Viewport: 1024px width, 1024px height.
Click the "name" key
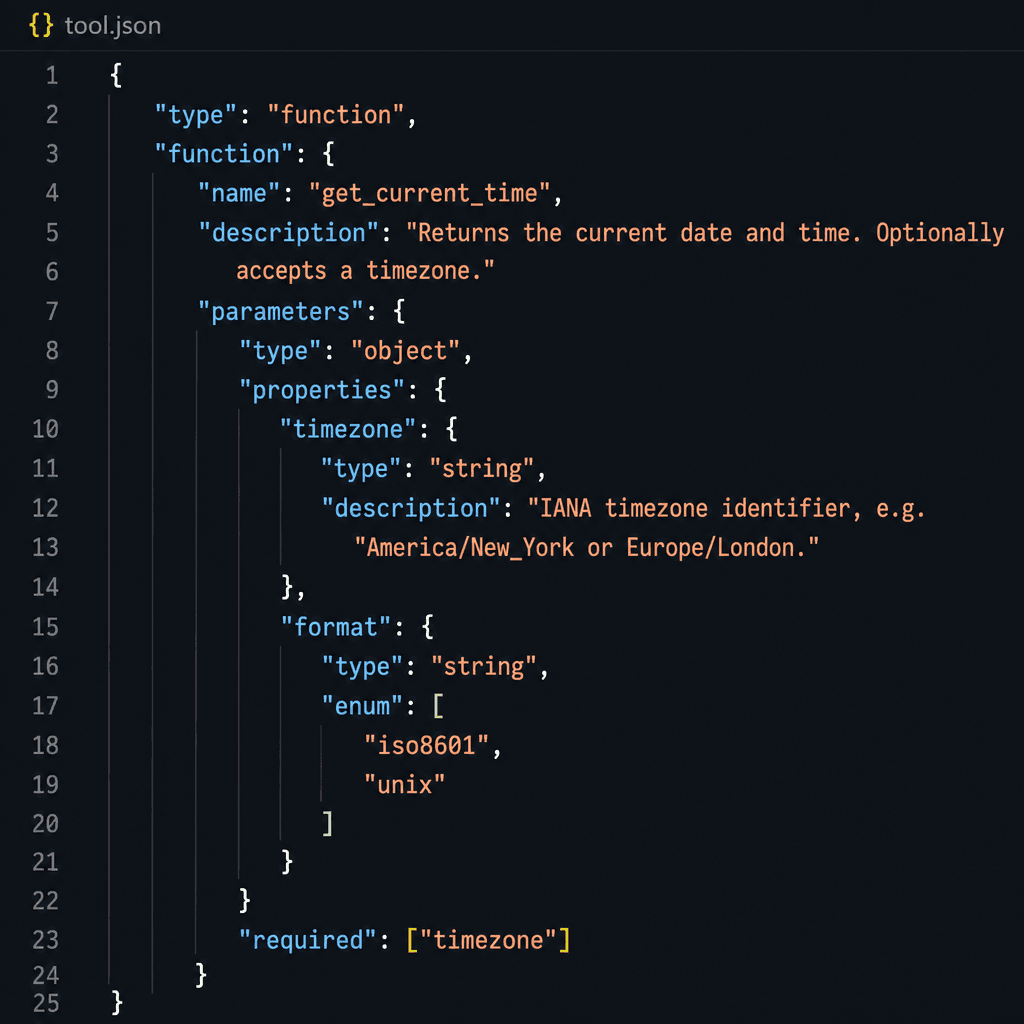coord(239,194)
